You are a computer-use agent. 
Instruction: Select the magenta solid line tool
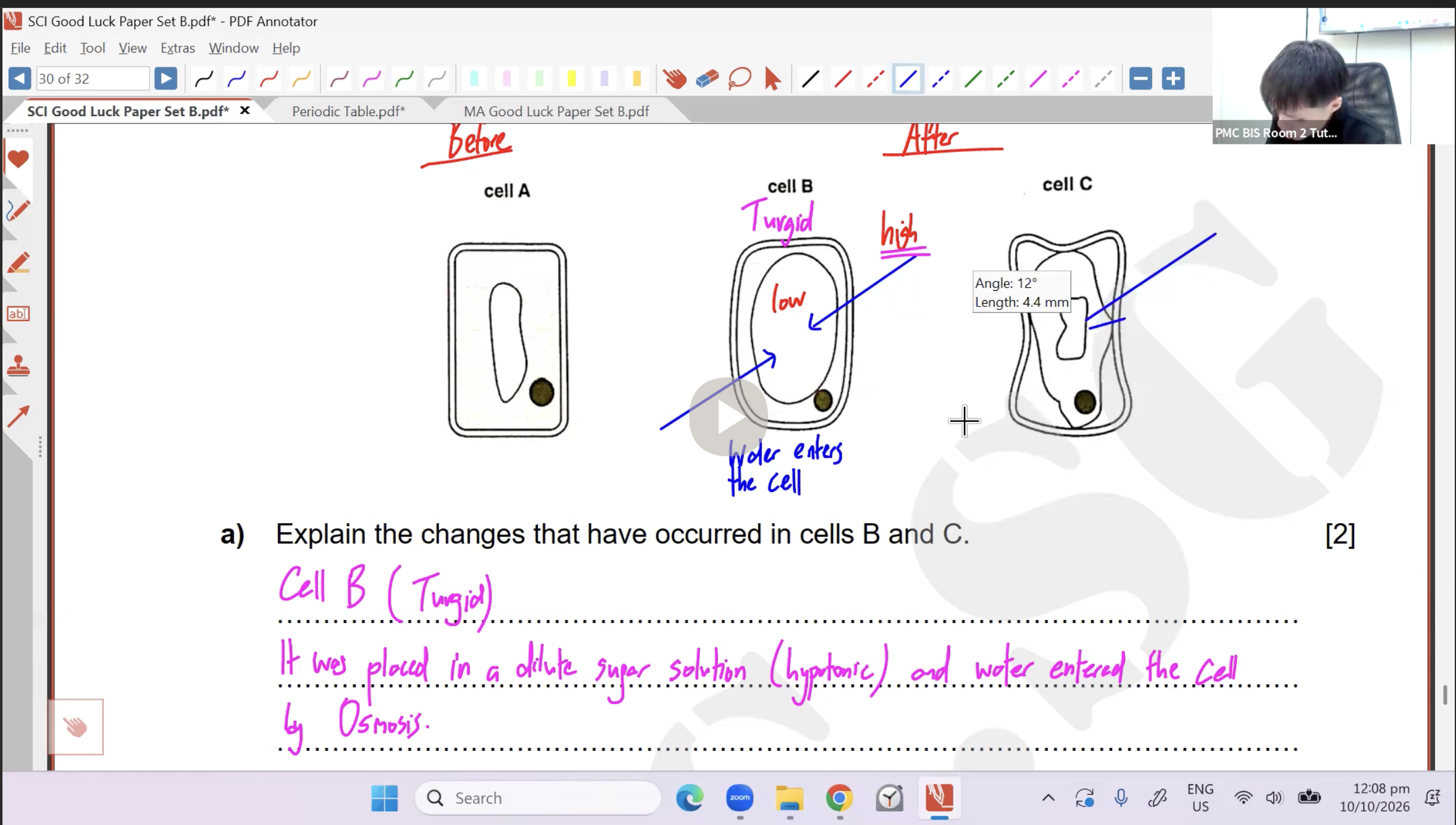pos(1038,78)
